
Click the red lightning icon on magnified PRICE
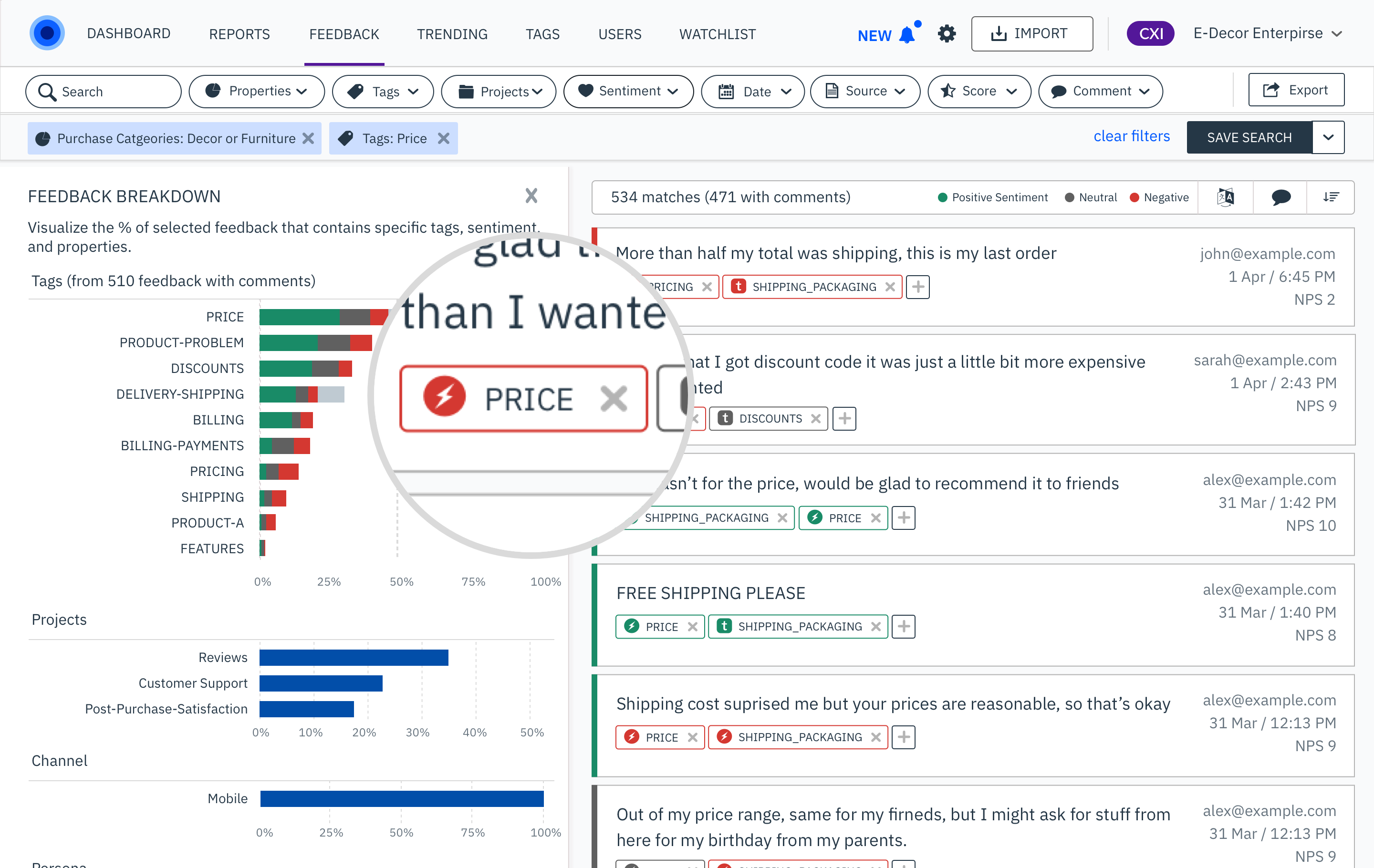(x=444, y=397)
